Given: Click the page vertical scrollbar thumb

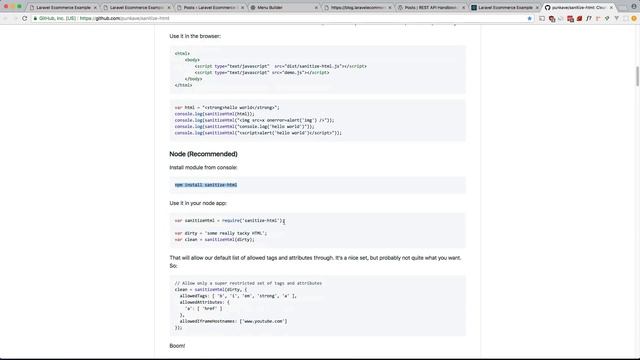Looking at the screenshot, I should [x=637, y=76].
